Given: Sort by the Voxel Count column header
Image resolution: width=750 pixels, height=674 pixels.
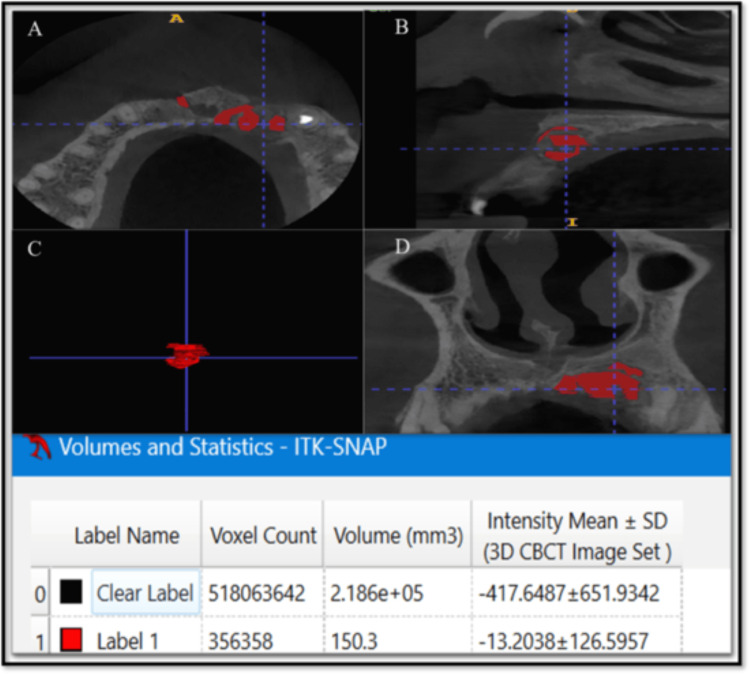Looking at the screenshot, I should coord(263,535).
